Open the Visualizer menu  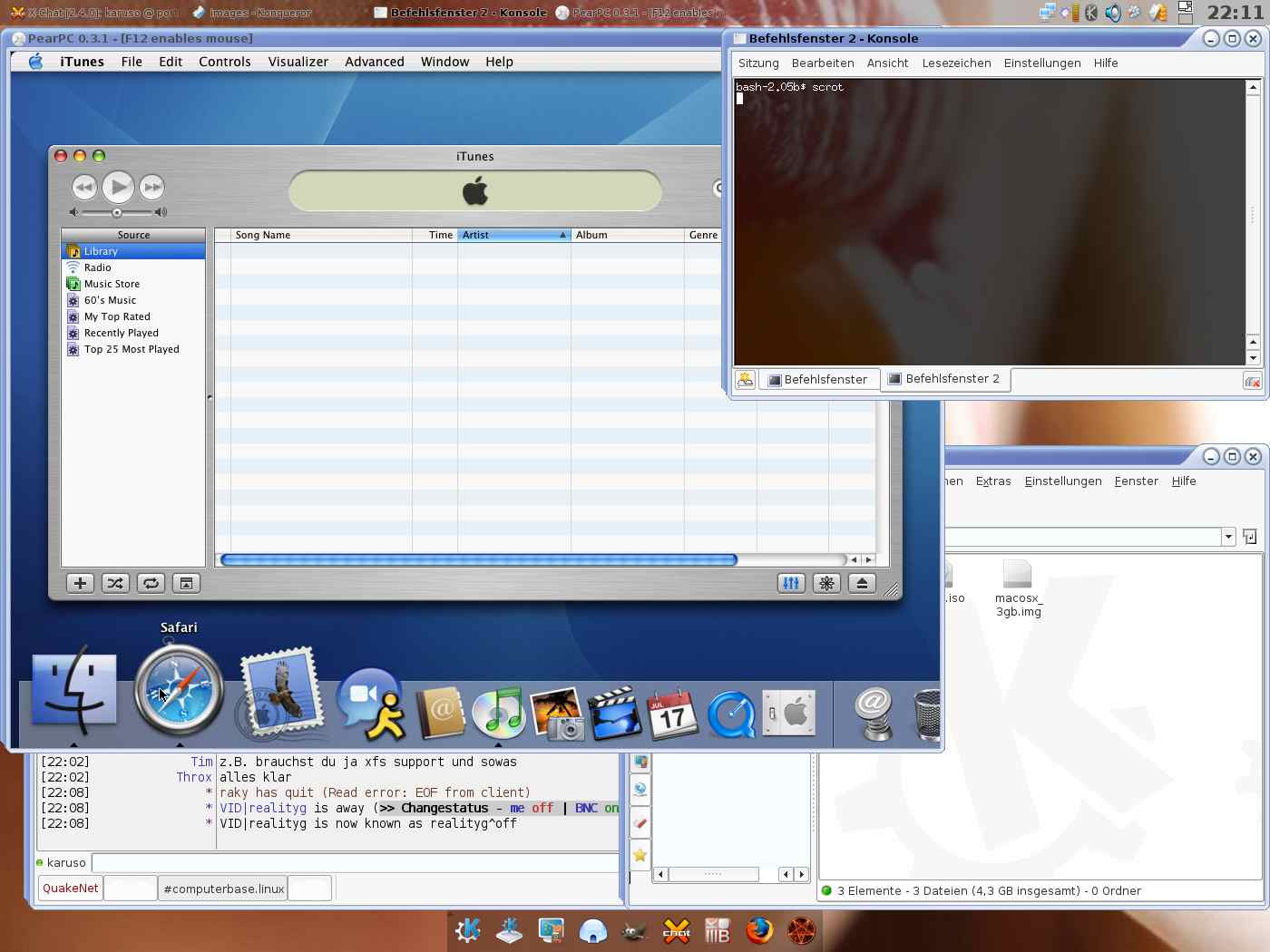click(x=298, y=62)
